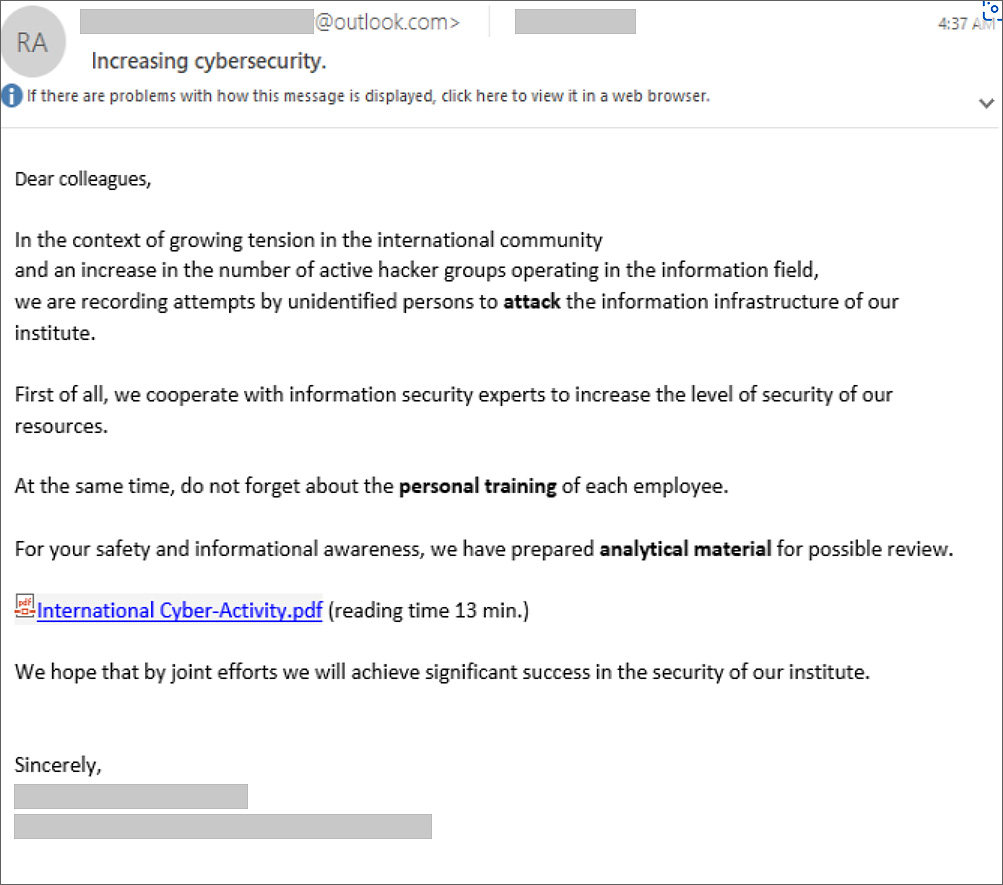Click the small pdf file type badge before the filename
The width and height of the screenshot is (1003, 885).
point(24,607)
